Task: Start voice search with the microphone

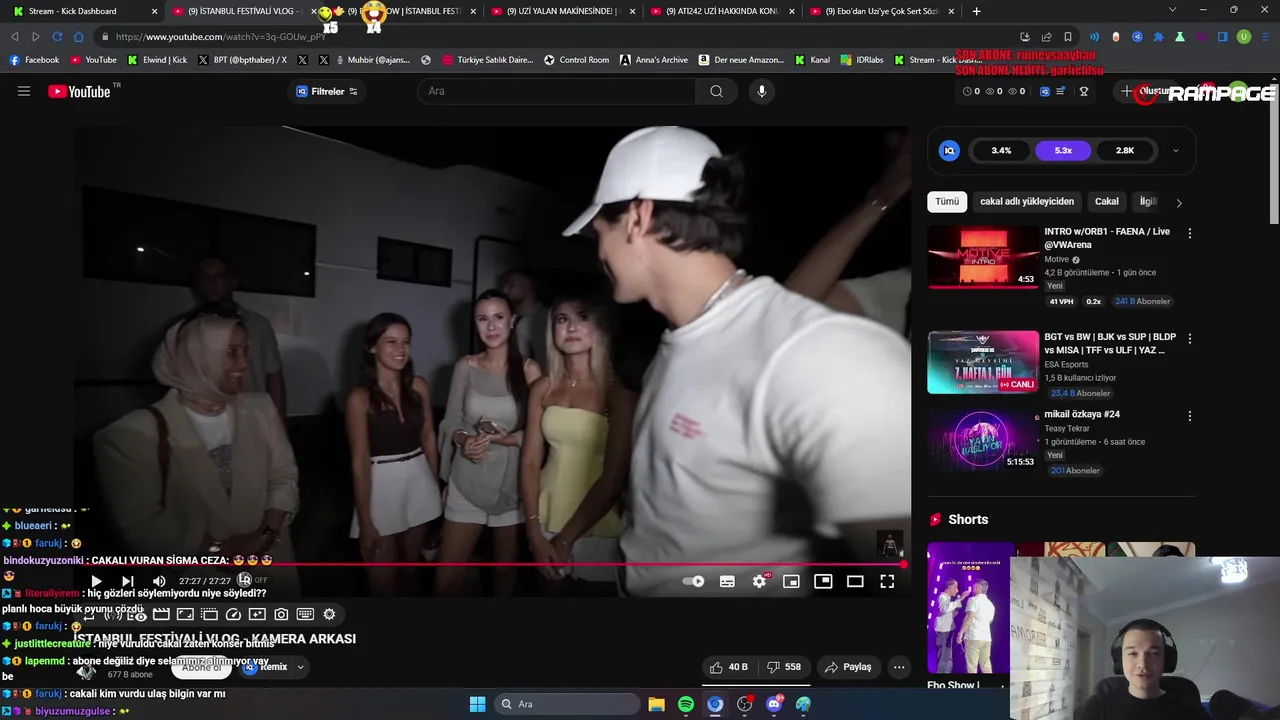Action: (x=762, y=91)
